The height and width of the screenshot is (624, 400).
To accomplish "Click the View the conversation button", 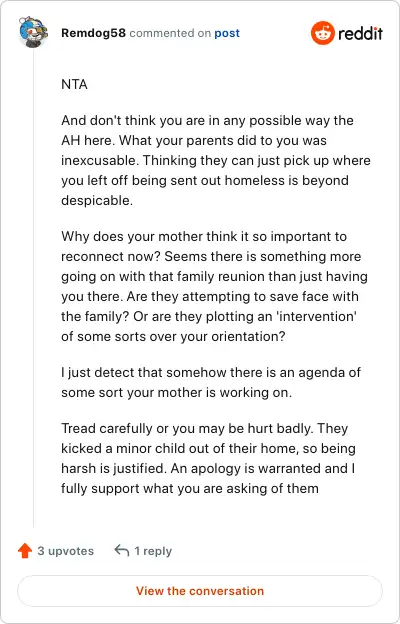I will click(x=200, y=591).
